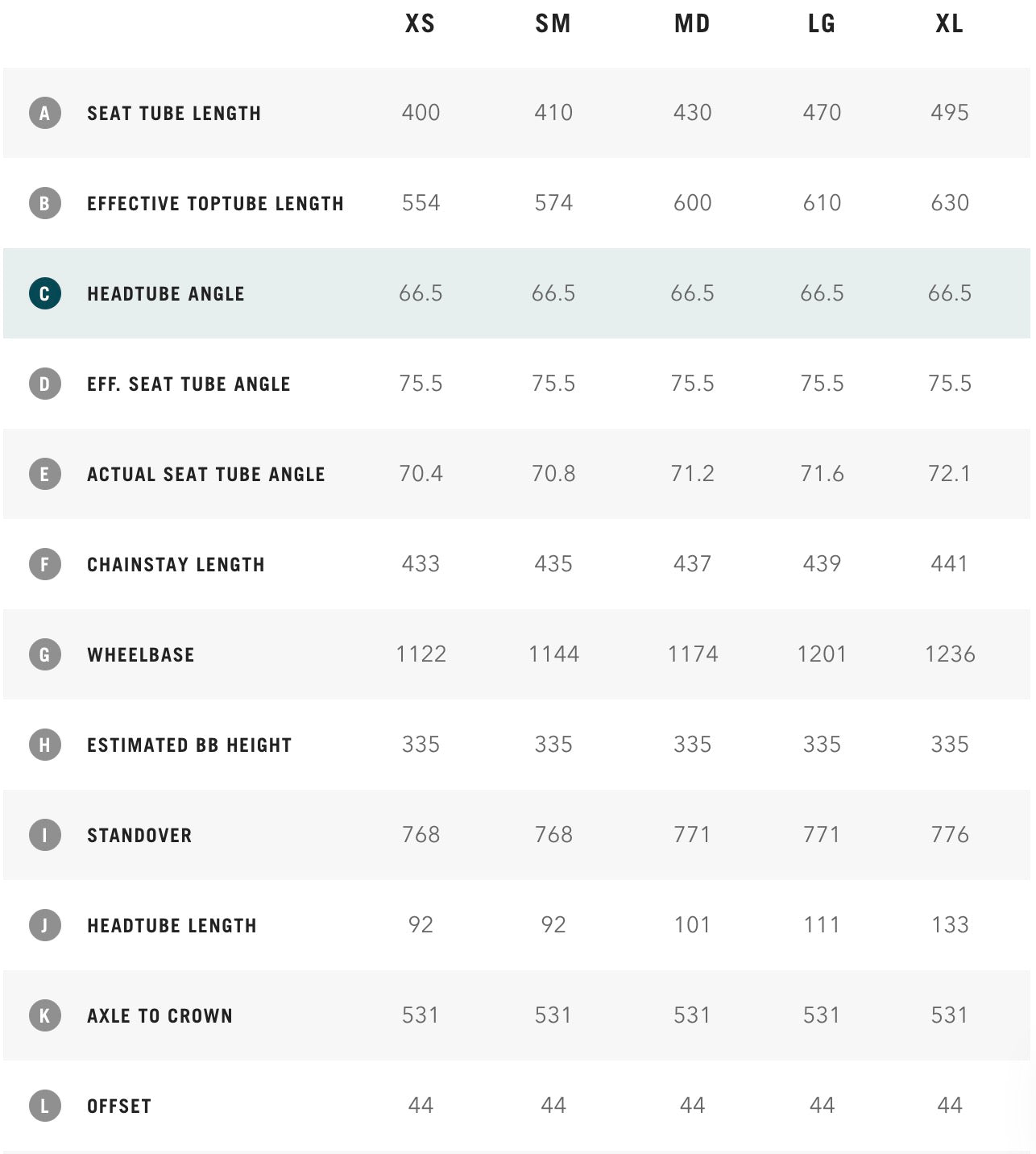1036x1154 pixels.
Task: Select the MD size column header
Action: [692, 23]
